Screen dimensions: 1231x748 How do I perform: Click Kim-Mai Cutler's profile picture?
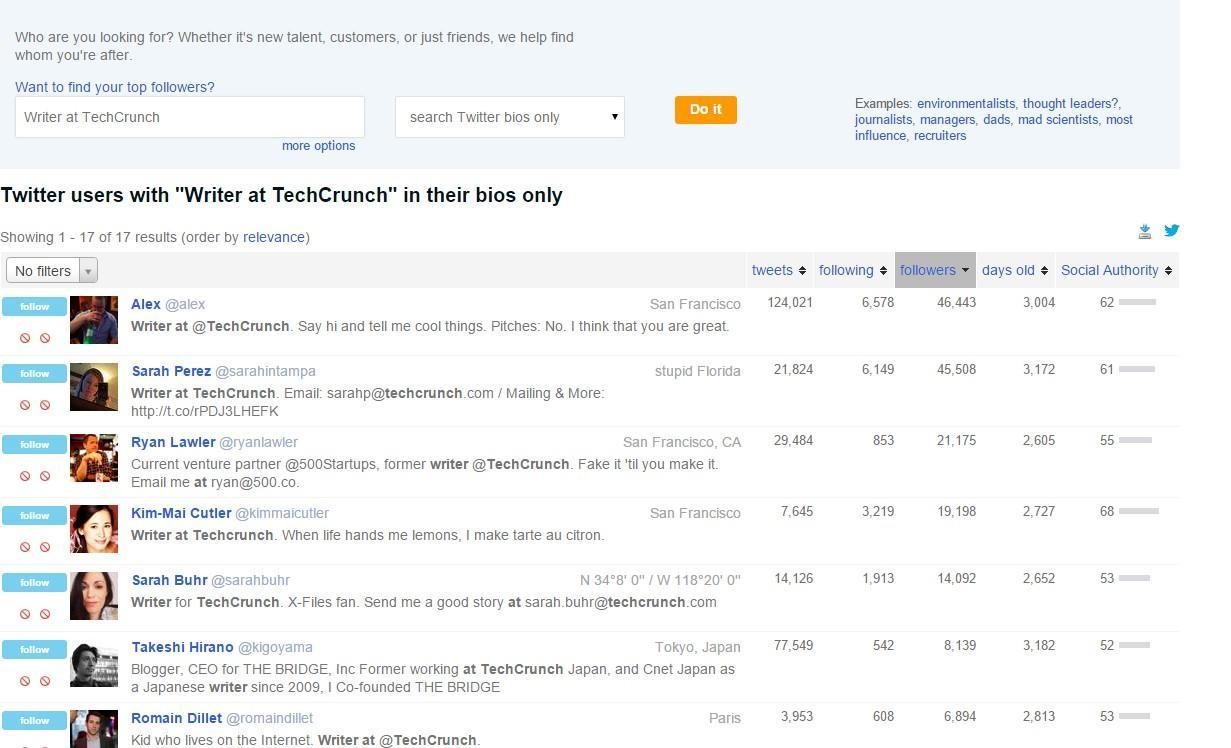[94, 529]
